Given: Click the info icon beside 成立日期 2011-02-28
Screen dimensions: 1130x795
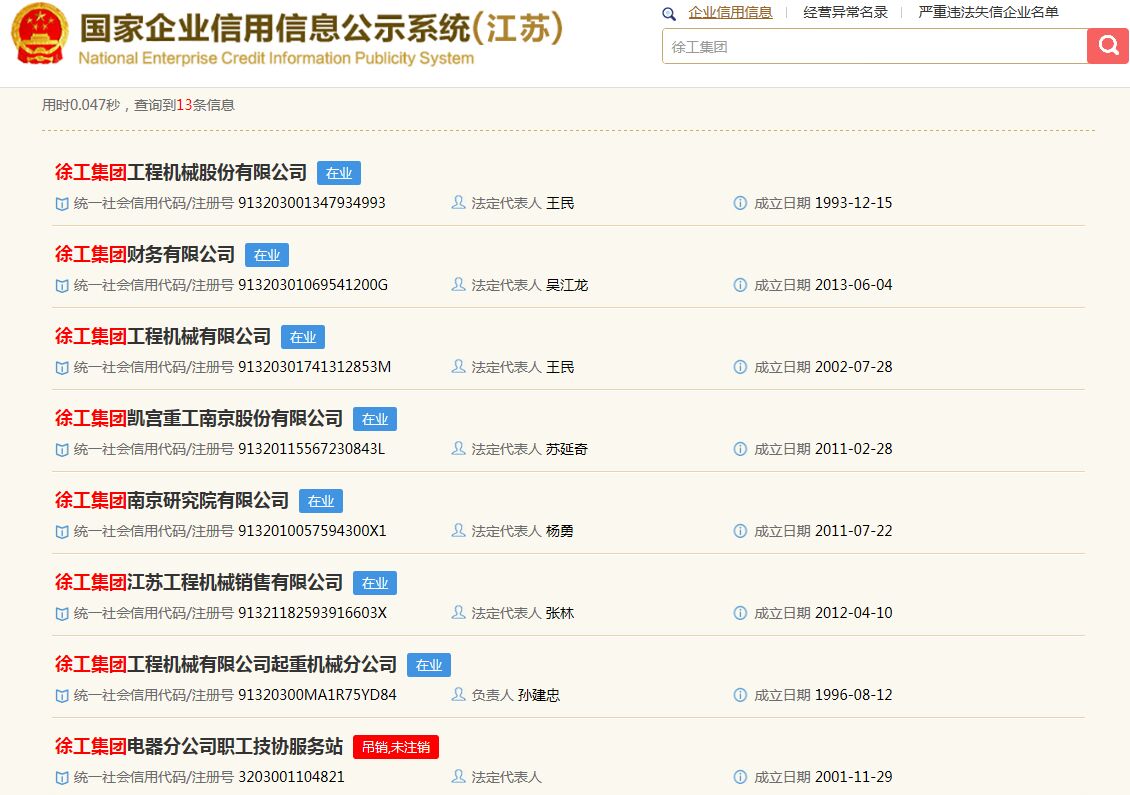Looking at the screenshot, I should (740, 450).
